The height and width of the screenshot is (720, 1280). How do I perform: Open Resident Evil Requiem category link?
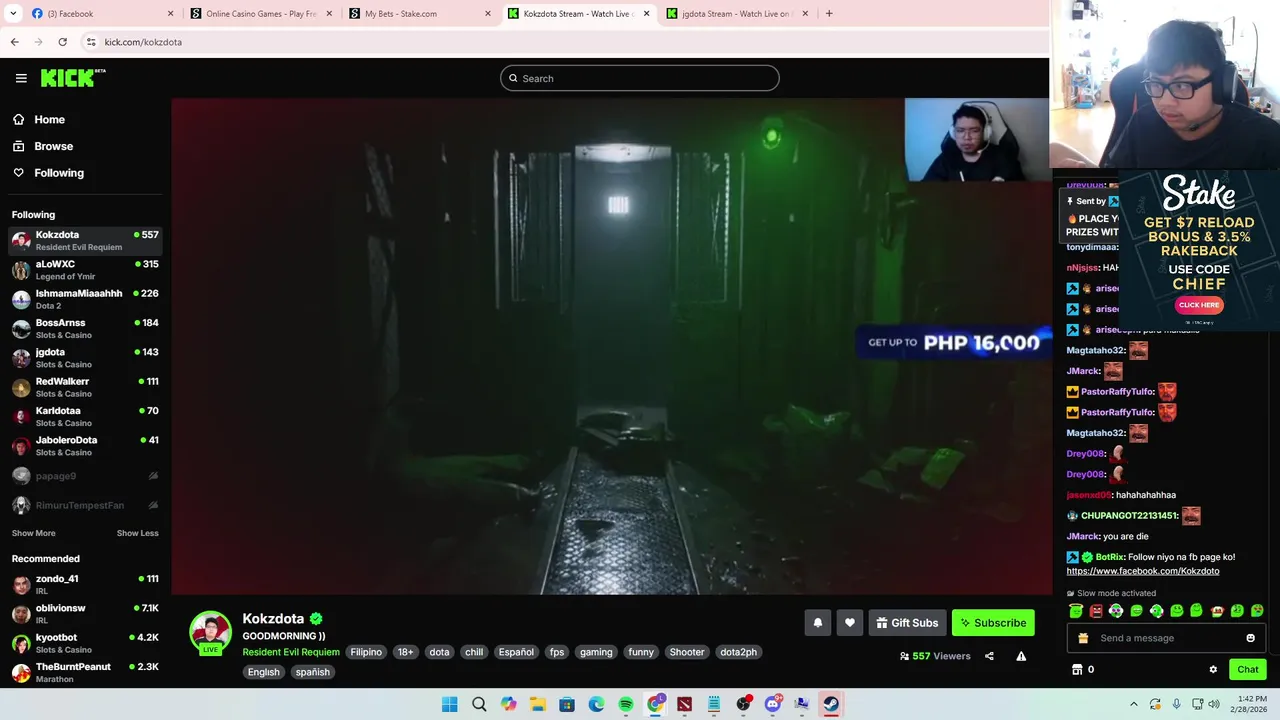(x=291, y=652)
